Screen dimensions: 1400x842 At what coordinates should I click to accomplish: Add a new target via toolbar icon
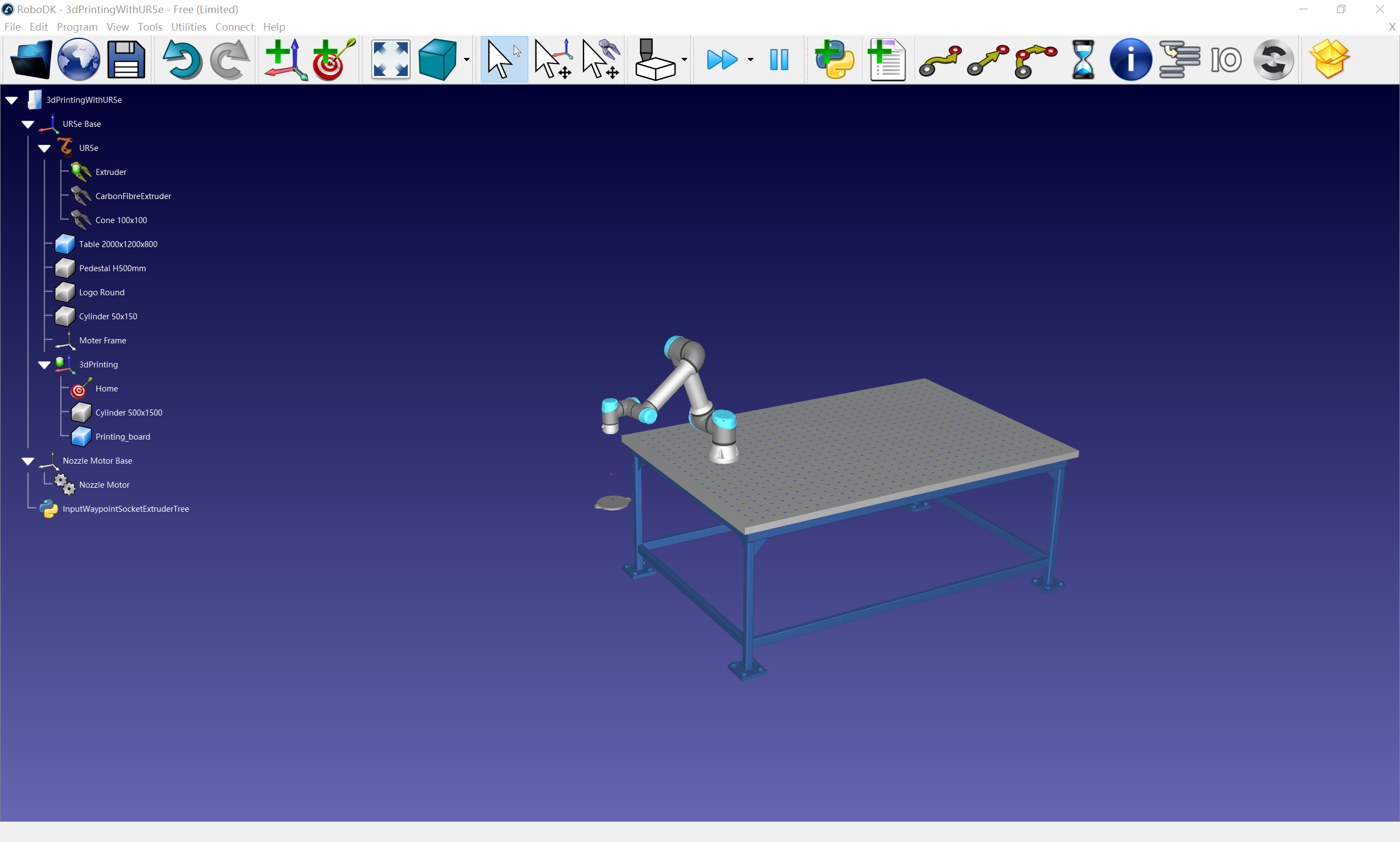click(x=334, y=59)
